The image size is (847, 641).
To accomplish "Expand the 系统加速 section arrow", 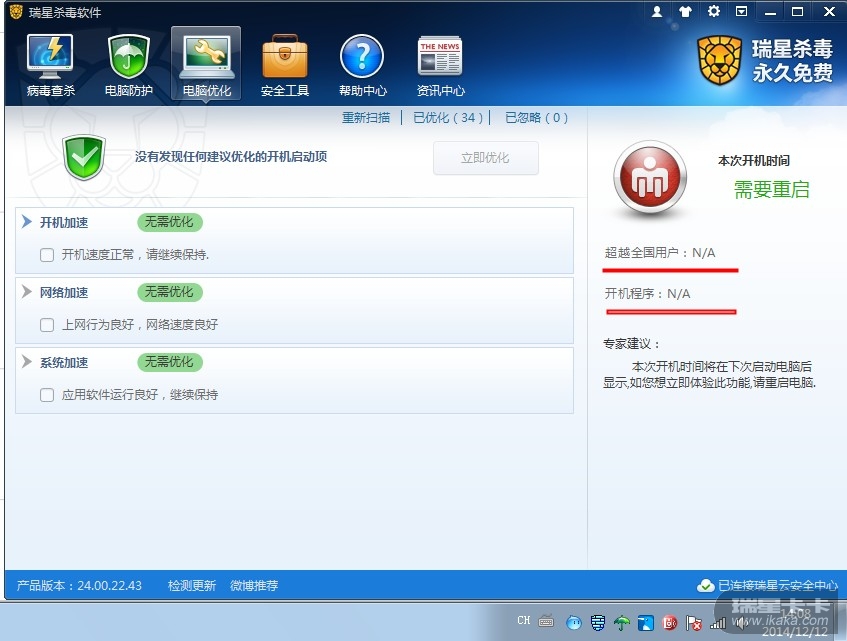I will pyautogui.click(x=26, y=362).
